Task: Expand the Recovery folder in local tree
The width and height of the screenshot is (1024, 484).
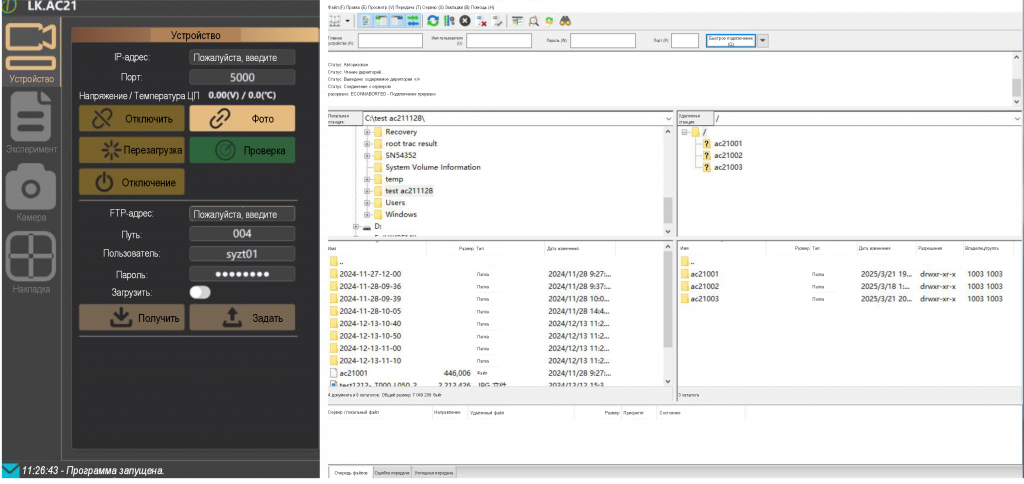Action: [x=367, y=132]
